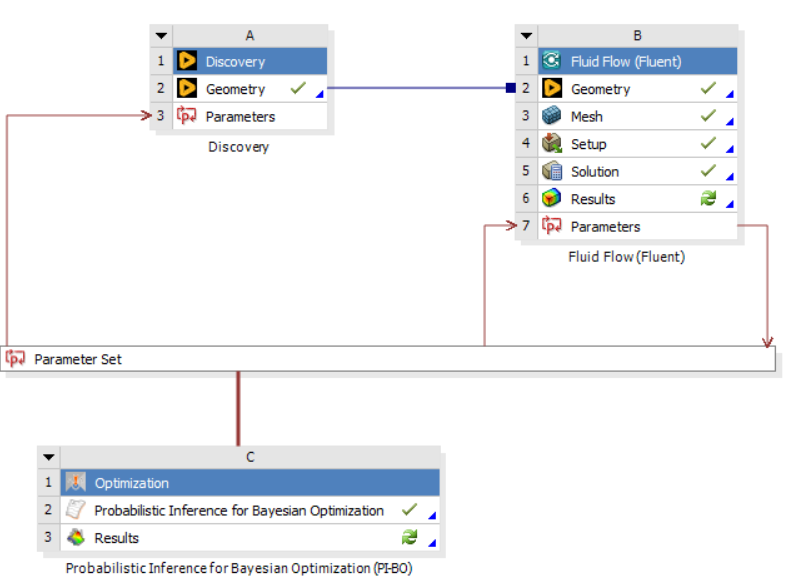
Task: Open system C dropdown menu arrow
Action: (49, 457)
